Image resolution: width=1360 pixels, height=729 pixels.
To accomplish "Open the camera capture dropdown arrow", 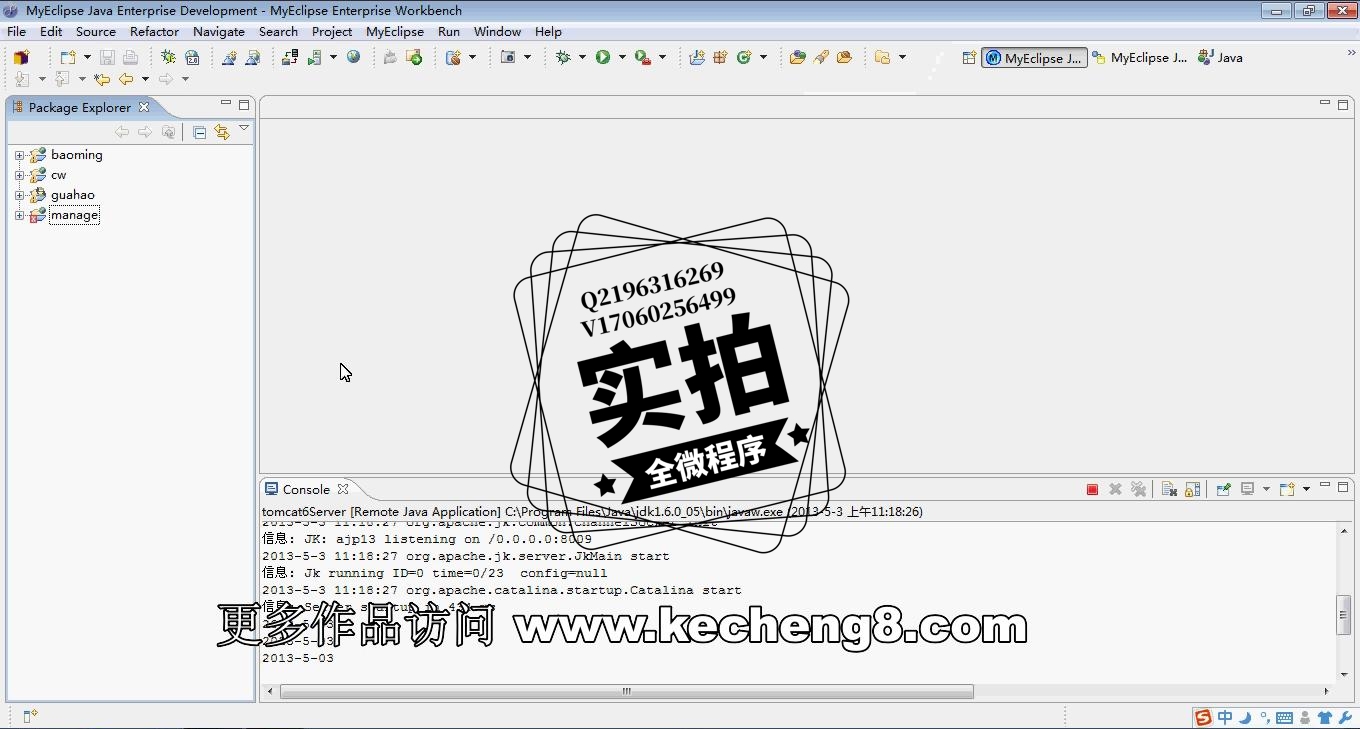I will 527,58.
